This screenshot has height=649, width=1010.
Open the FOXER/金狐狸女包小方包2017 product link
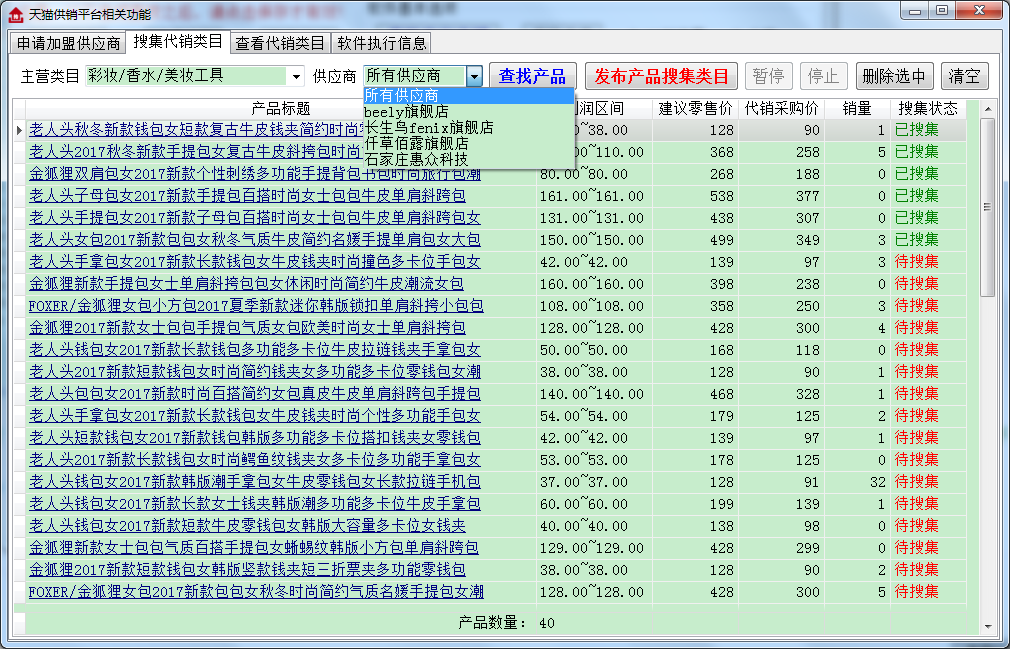pos(256,306)
